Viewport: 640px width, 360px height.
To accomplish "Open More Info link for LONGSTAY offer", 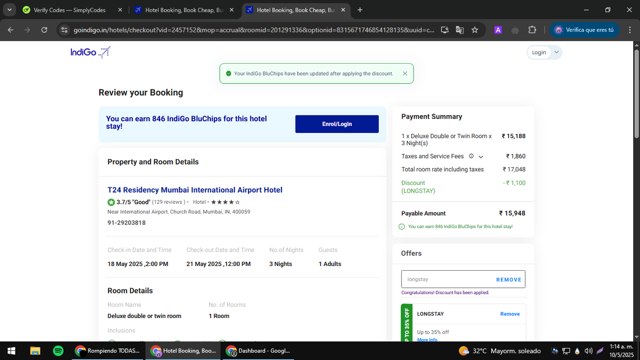I will click(427, 340).
